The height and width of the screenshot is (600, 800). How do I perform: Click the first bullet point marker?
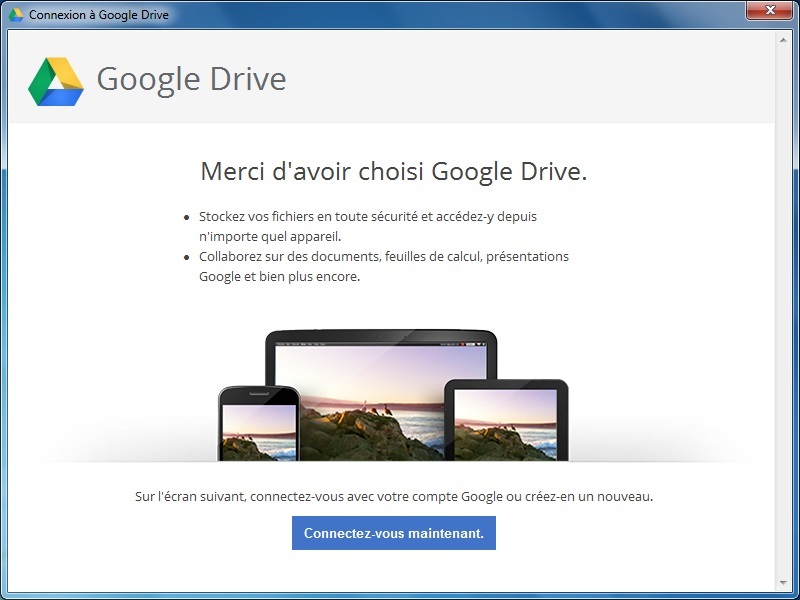[x=187, y=217]
